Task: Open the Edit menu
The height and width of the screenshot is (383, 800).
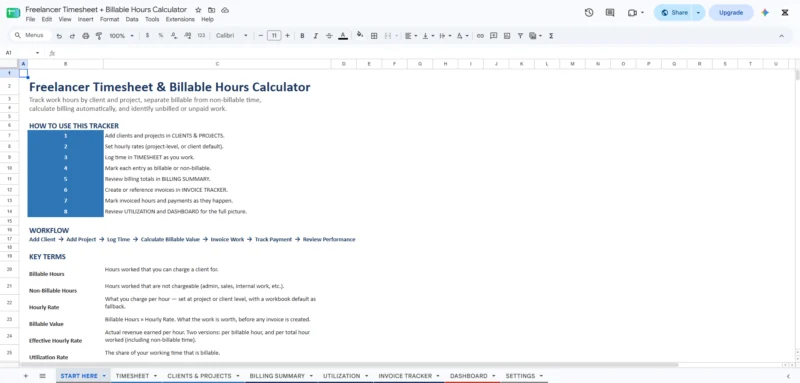Action: (47, 19)
